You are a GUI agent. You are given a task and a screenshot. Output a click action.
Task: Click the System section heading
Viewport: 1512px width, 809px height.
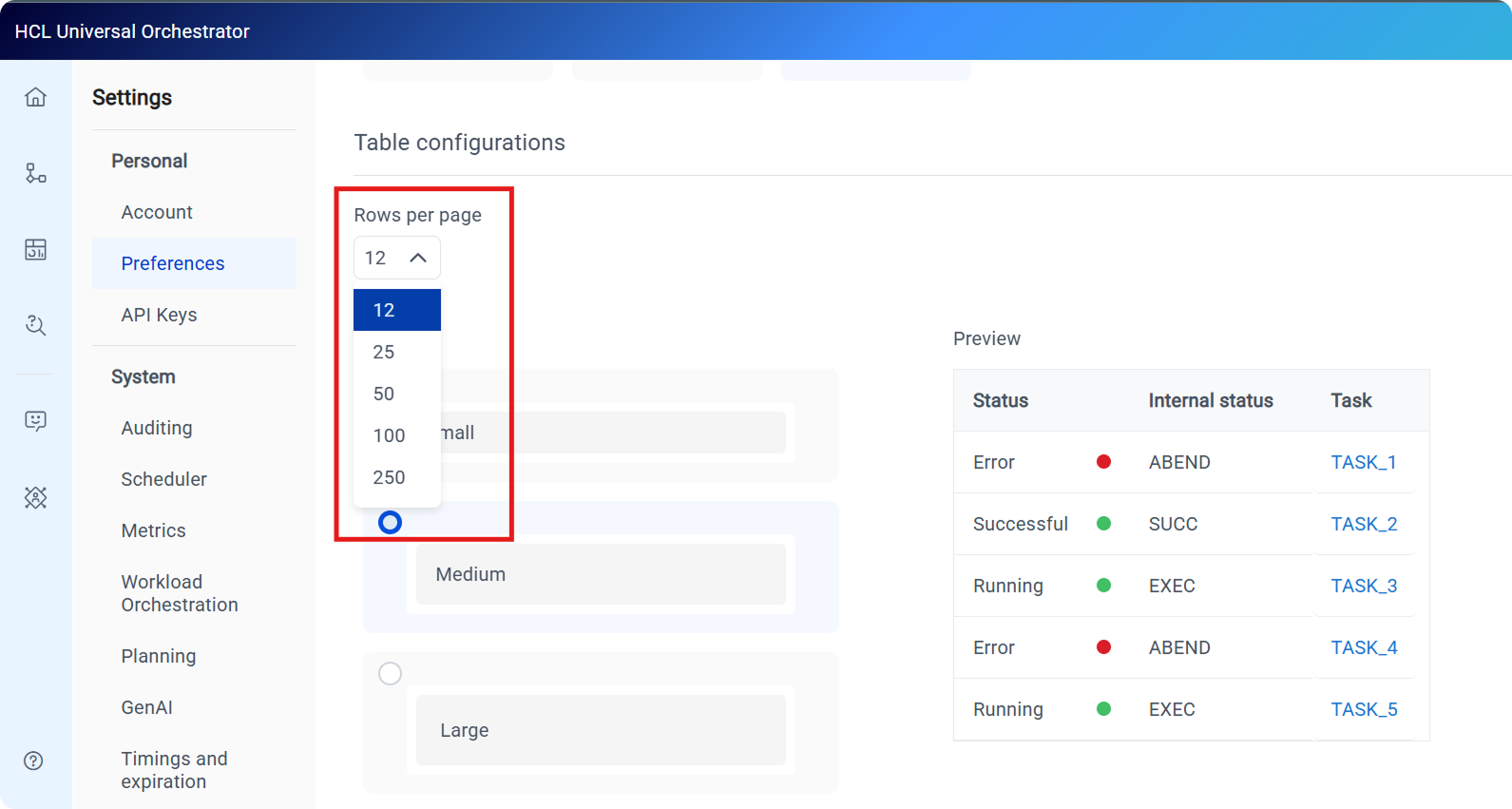[144, 376]
